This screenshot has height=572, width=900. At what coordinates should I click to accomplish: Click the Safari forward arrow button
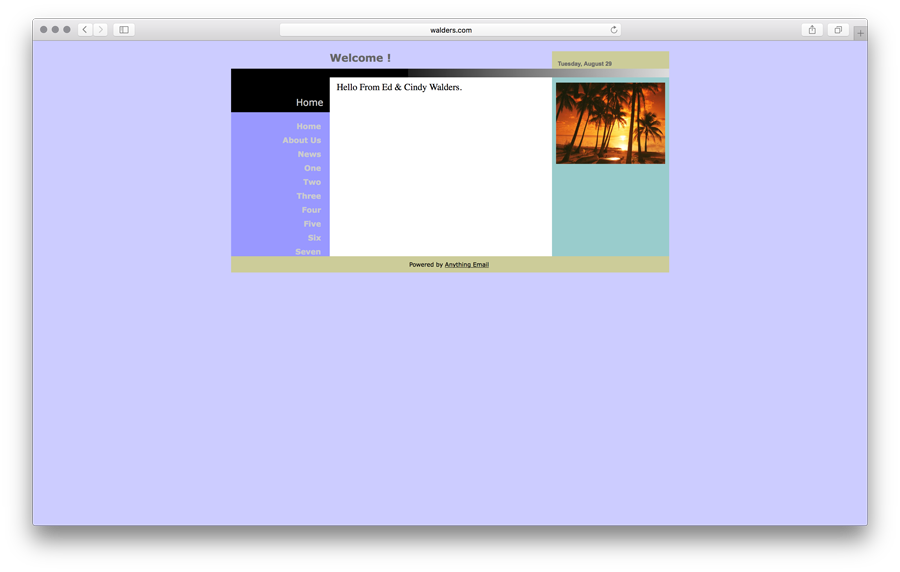100,30
